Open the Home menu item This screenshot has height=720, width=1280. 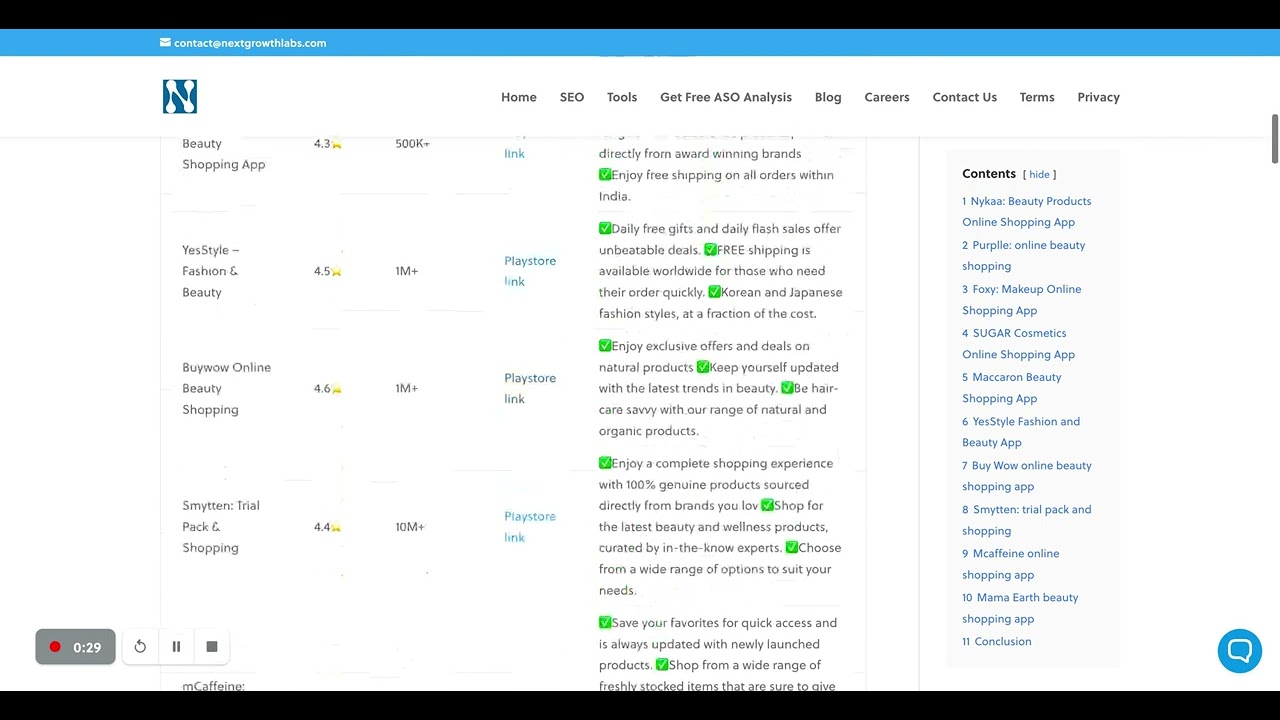[519, 97]
